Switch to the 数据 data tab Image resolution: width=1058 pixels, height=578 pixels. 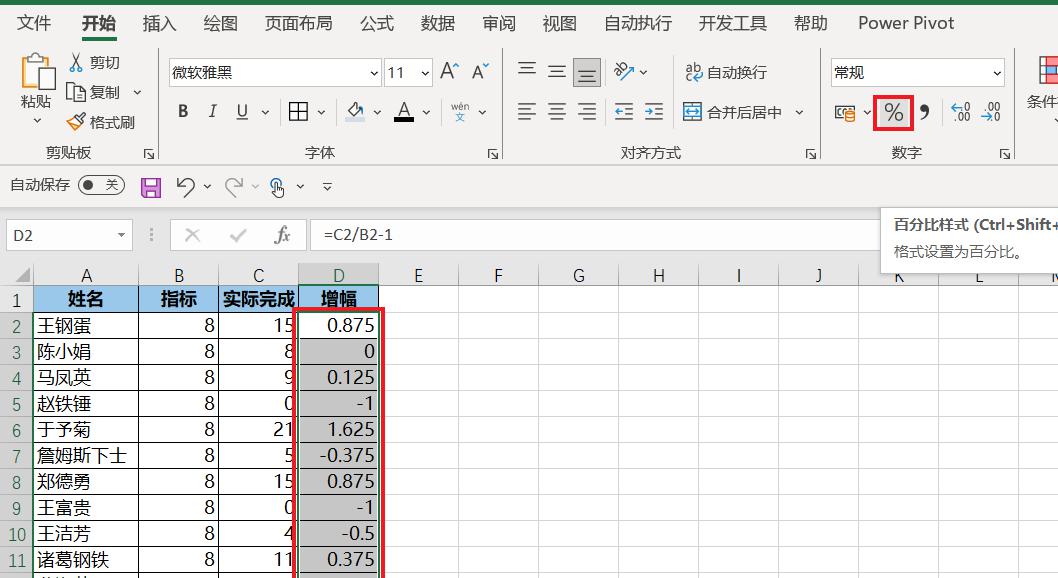click(437, 23)
